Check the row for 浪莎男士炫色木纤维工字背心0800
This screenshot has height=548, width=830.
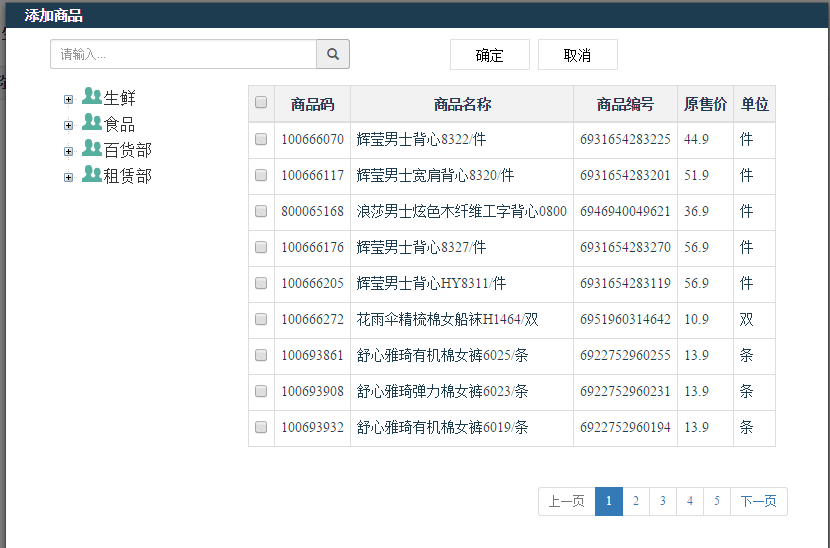(x=261, y=211)
